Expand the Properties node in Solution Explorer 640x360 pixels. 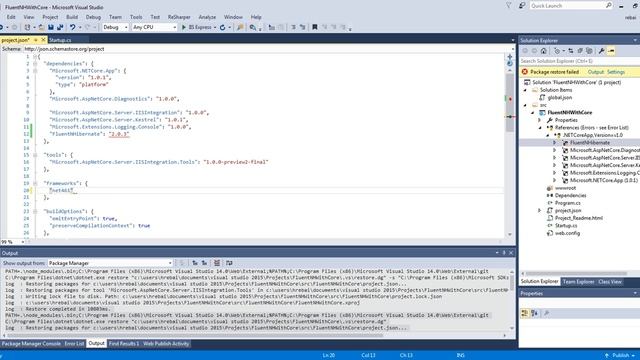(x=540, y=120)
